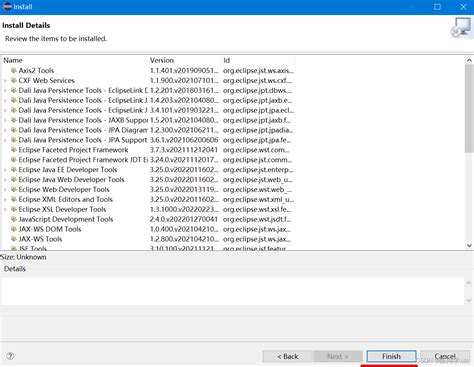
Task: Click the icon of Dali row version 1.2.201
Action: click(x=14, y=90)
